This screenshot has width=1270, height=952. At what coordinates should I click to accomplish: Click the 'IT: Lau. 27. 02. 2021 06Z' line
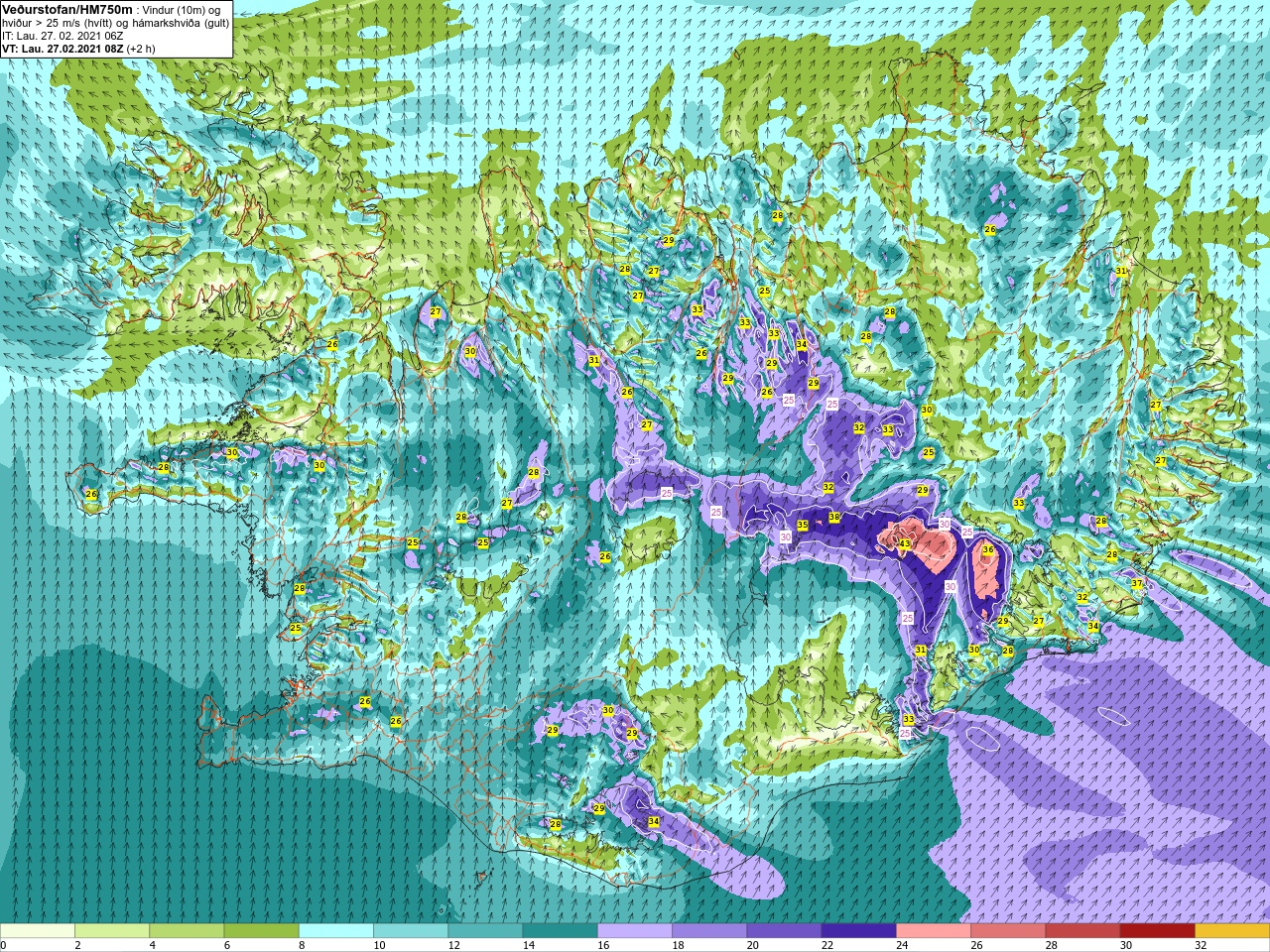(x=63, y=36)
